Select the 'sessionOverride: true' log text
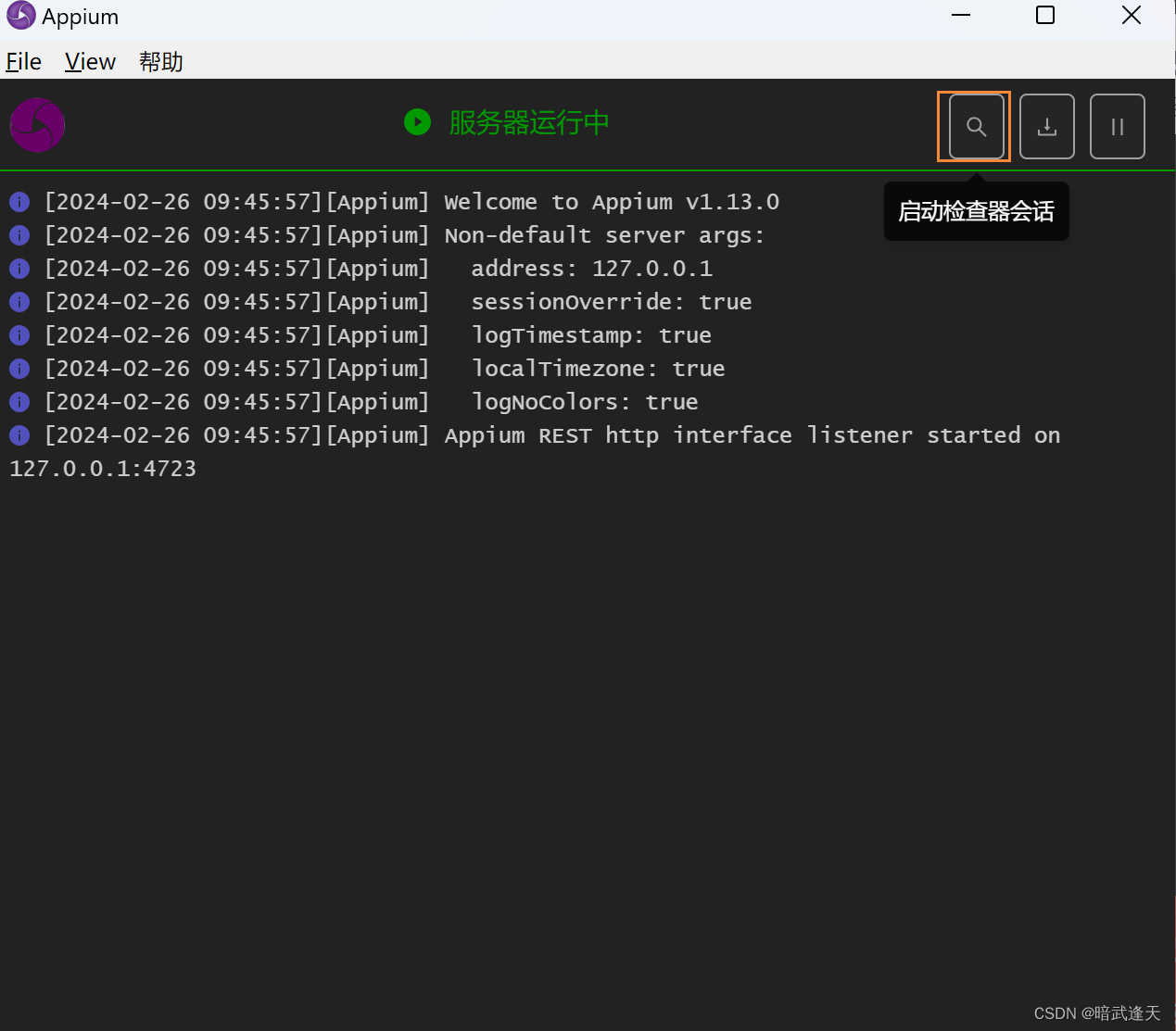Screen dimensions: 1176x1031 [x=612, y=302]
